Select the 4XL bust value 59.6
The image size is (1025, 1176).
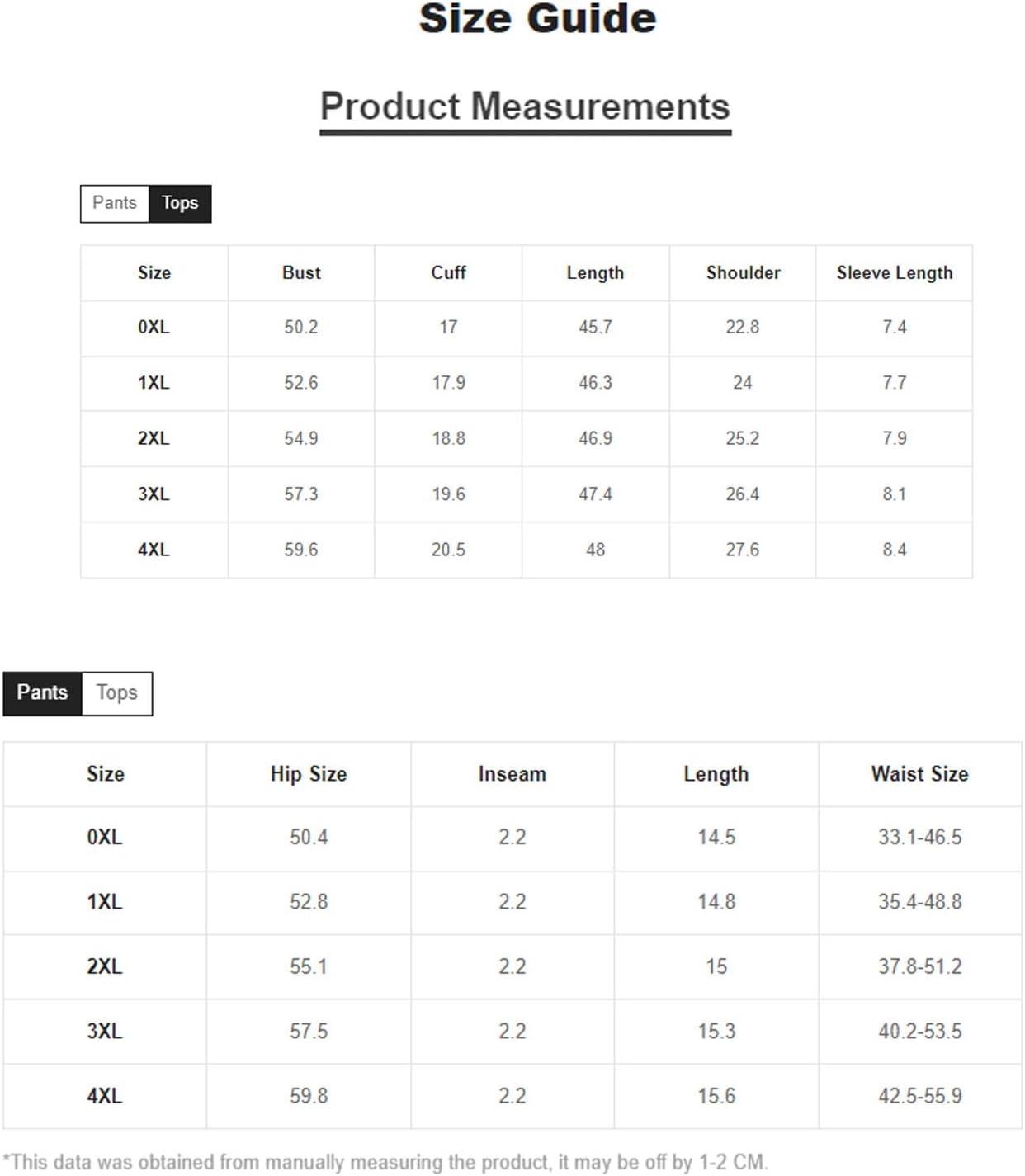(301, 550)
